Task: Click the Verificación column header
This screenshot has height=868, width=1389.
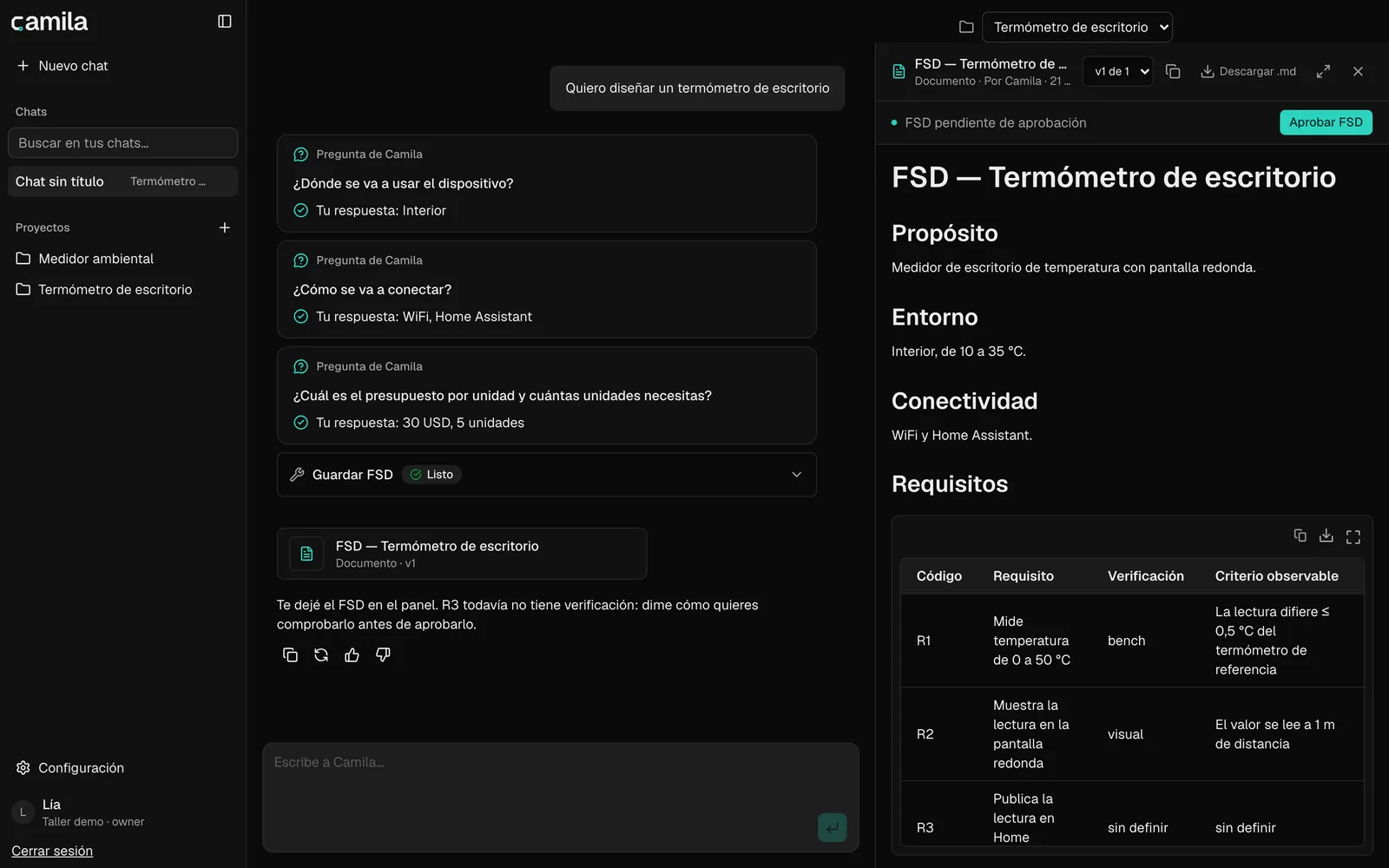Action: pyautogui.click(x=1145, y=576)
